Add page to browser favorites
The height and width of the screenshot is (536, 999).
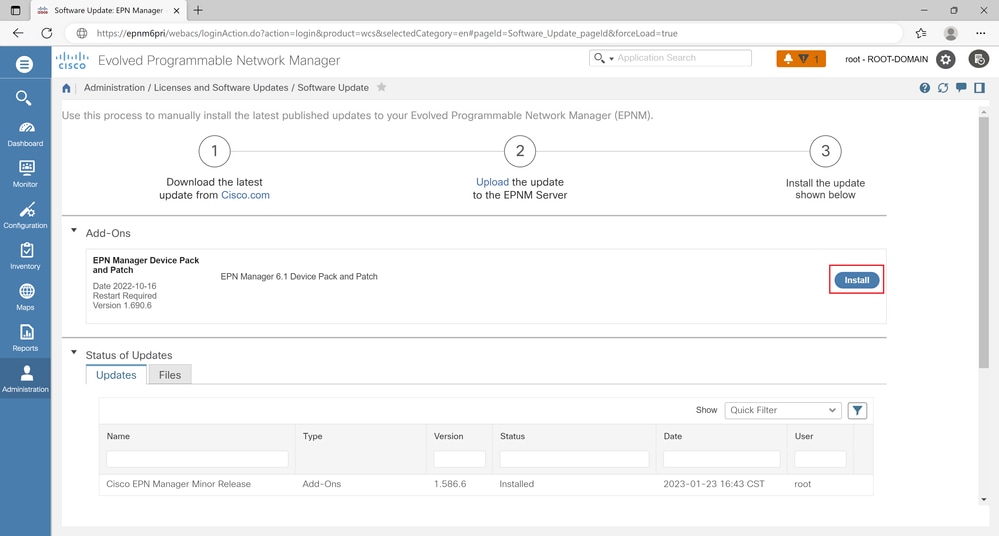(x=921, y=33)
